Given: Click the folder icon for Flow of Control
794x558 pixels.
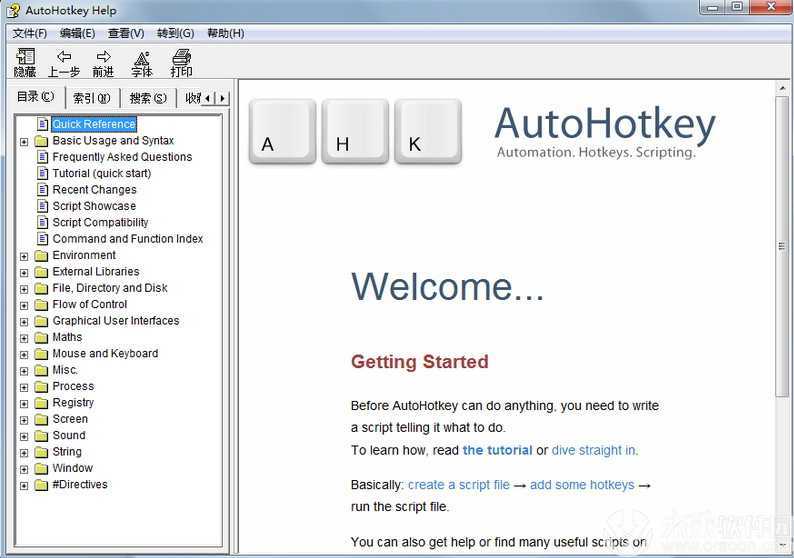Looking at the screenshot, I should tap(41, 305).
